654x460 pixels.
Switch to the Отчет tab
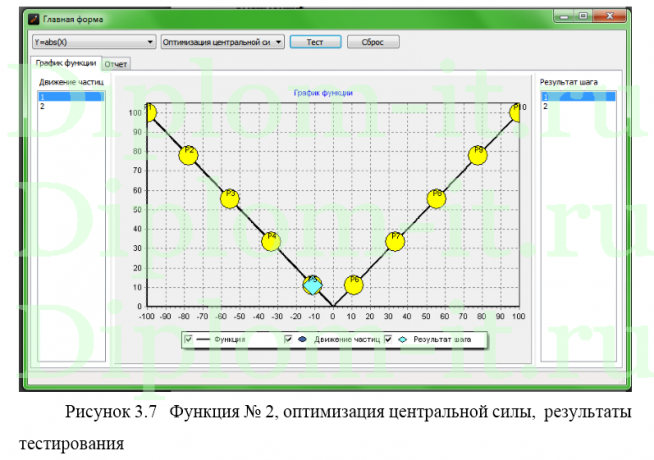pos(117,63)
